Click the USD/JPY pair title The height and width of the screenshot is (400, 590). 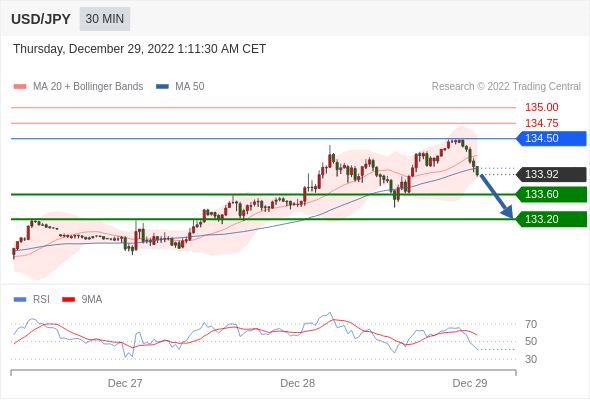tap(41, 19)
